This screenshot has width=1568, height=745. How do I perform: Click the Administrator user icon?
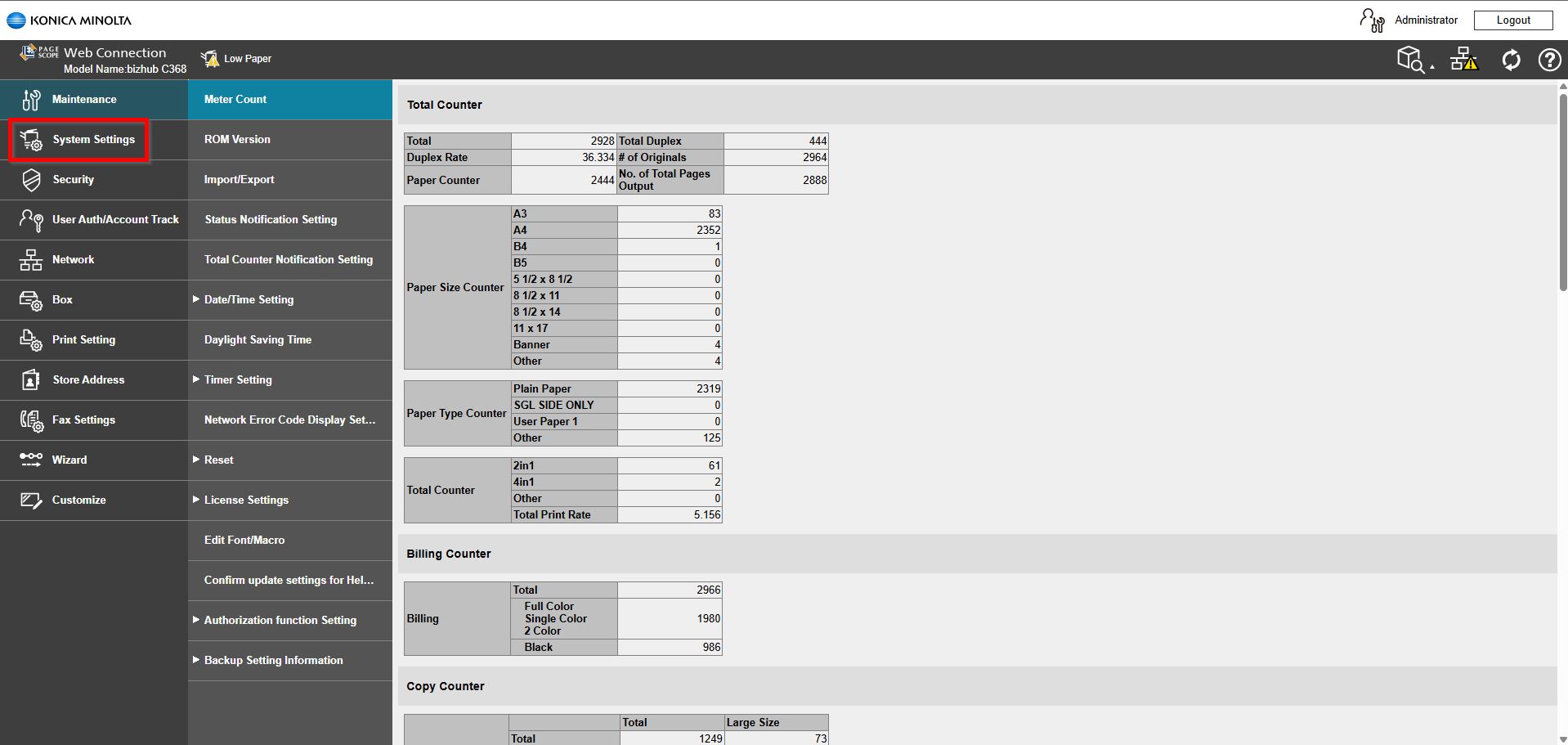pyautogui.click(x=1371, y=20)
